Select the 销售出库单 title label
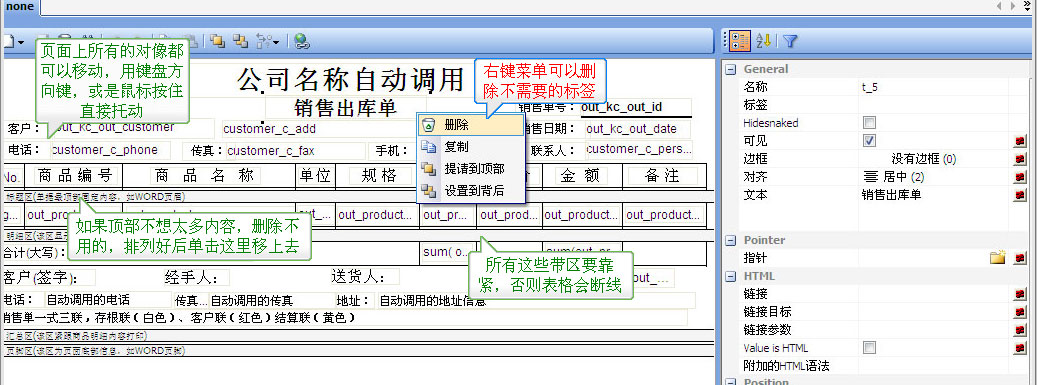The height and width of the screenshot is (385, 1037). [345, 108]
